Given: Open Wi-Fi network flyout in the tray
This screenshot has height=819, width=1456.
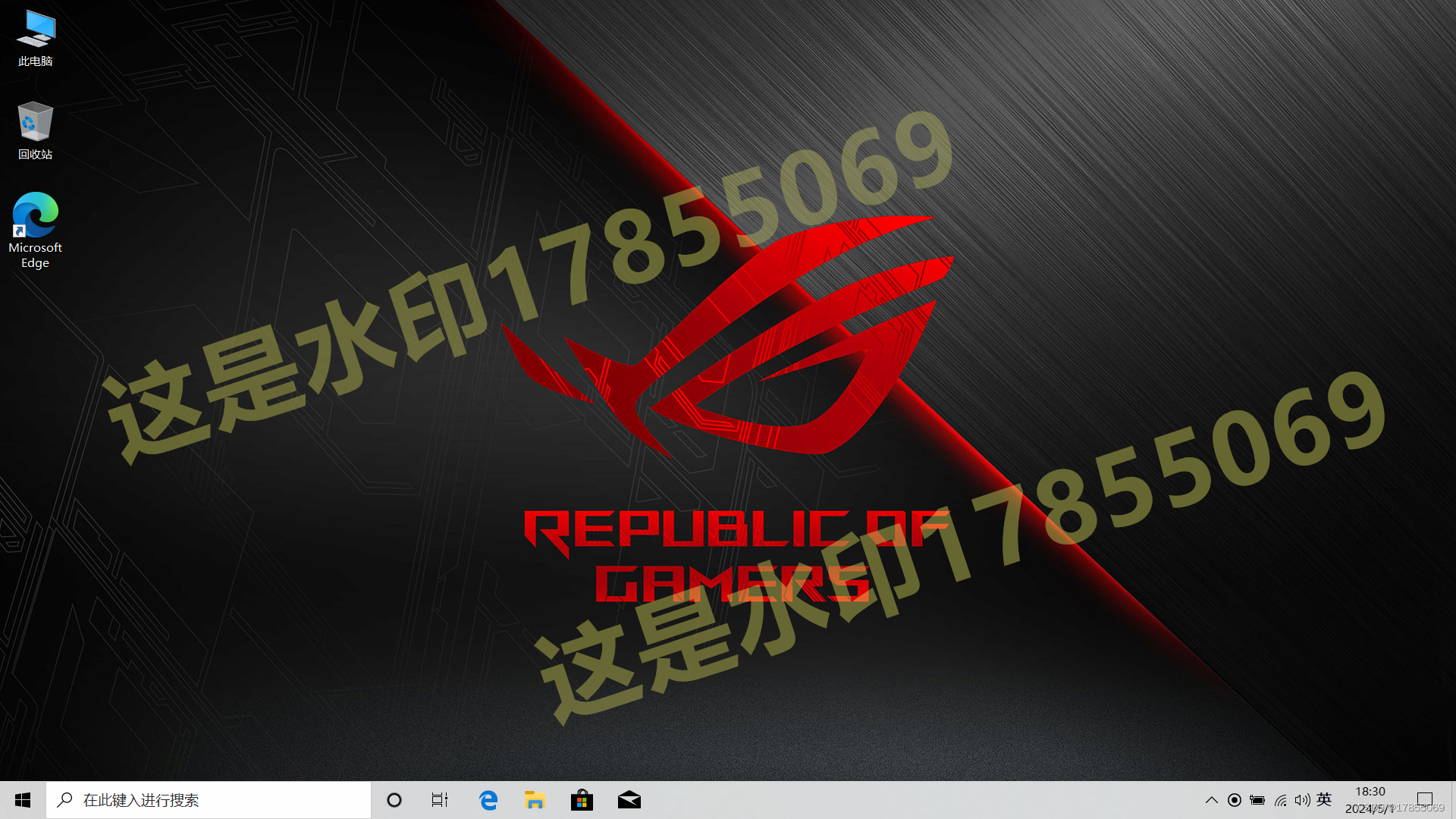Looking at the screenshot, I should tap(1281, 800).
